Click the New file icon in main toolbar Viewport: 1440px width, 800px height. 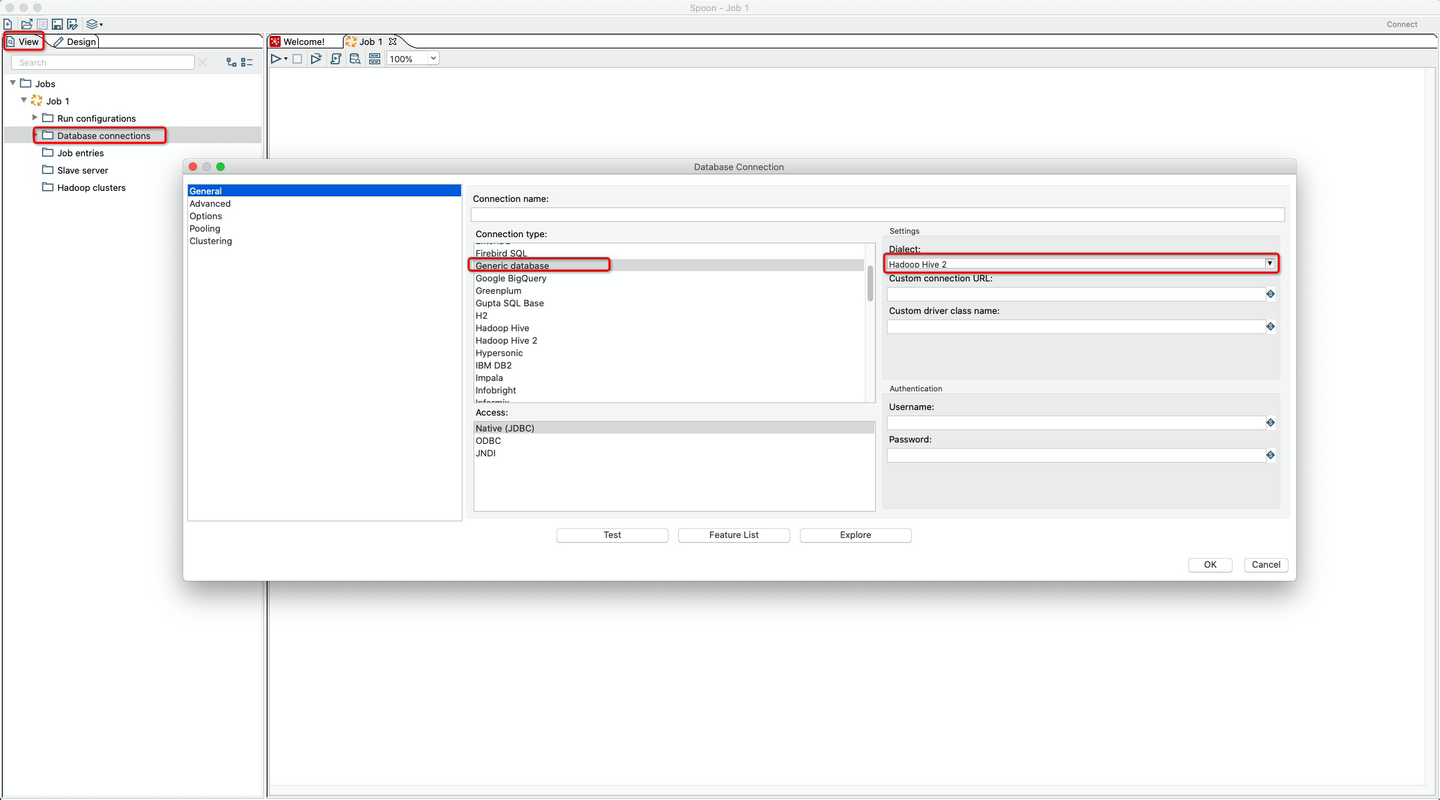(x=8, y=24)
